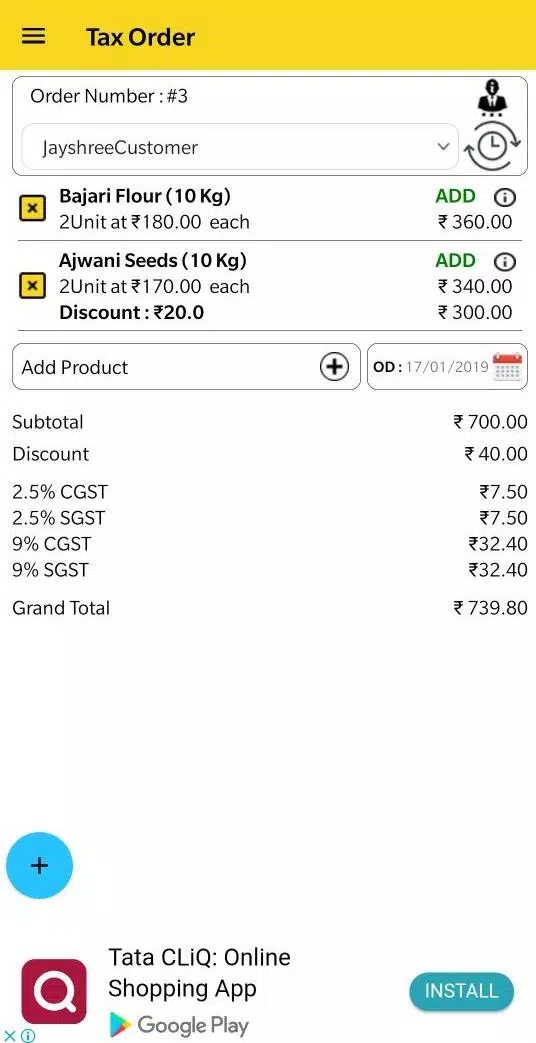View info icon for Bajari Flour
536x1043 pixels.
coord(505,198)
